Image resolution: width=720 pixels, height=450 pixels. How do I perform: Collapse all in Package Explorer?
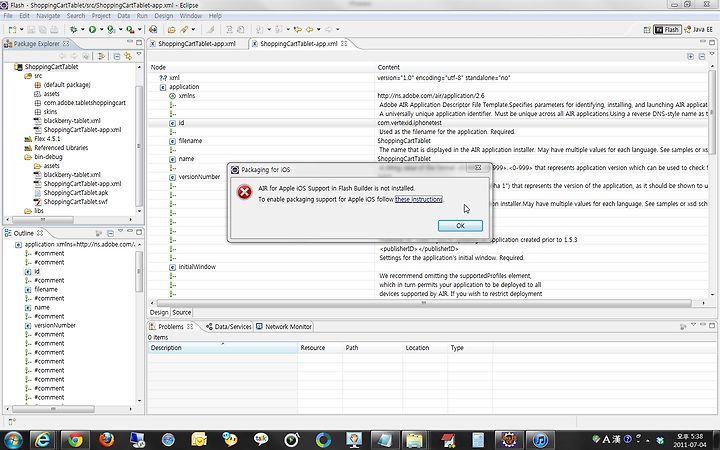[117, 56]
